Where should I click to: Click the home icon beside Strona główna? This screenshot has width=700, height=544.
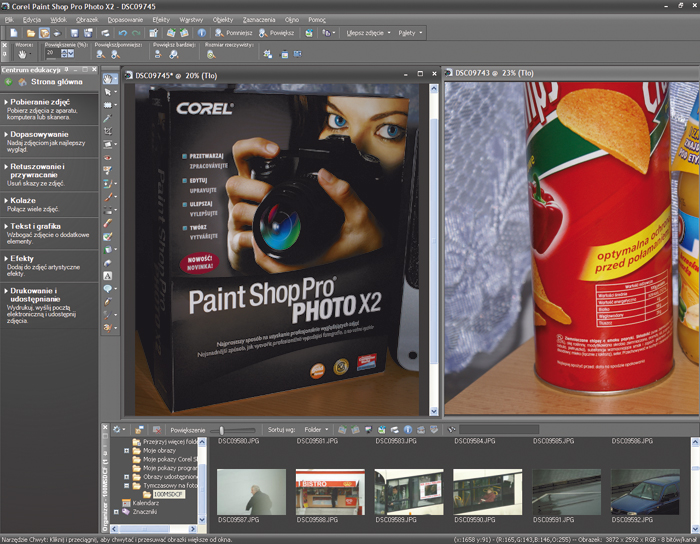coord(24,82)
